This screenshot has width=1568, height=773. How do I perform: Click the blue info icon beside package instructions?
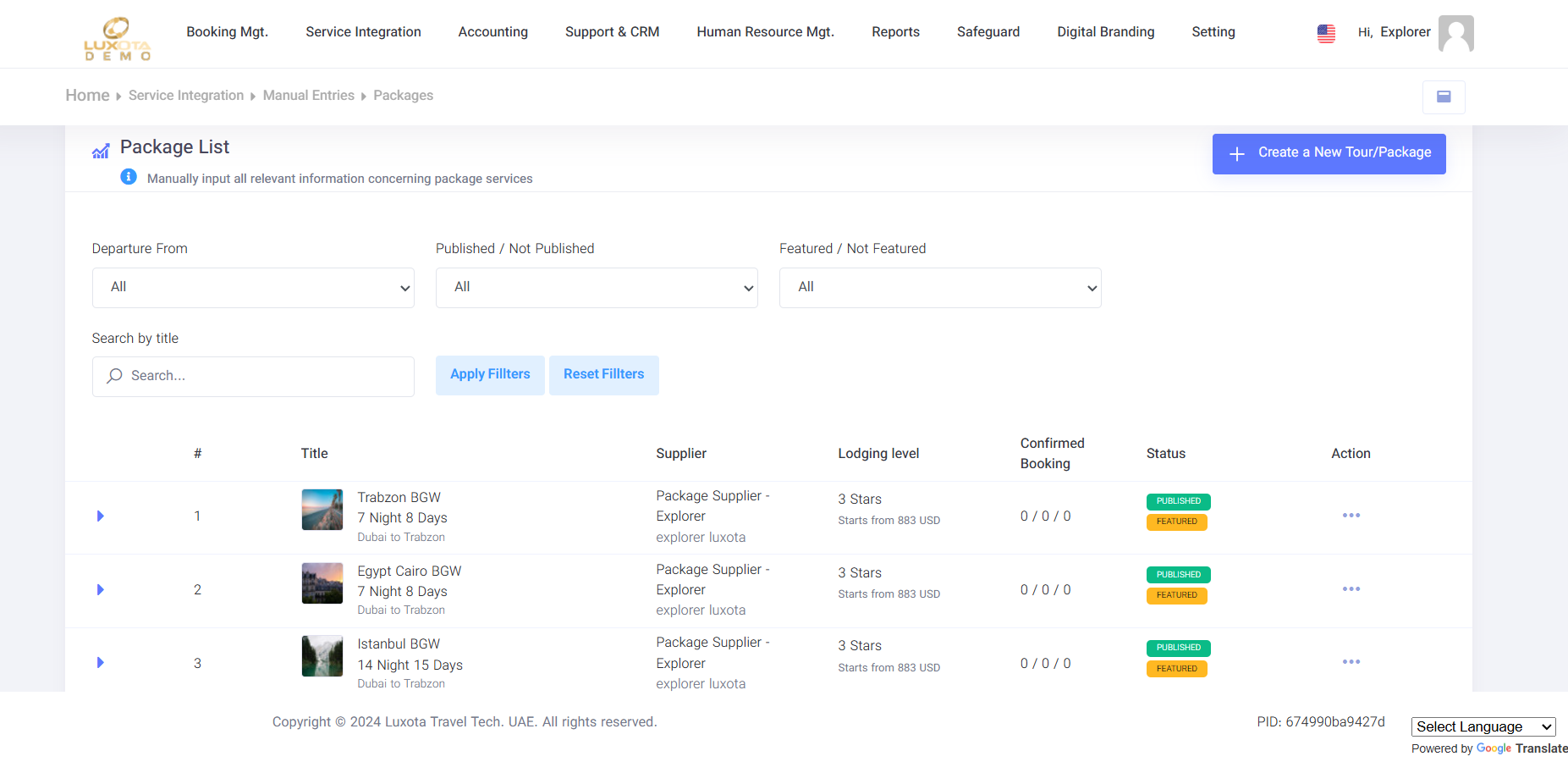click(x=129, y=177)
